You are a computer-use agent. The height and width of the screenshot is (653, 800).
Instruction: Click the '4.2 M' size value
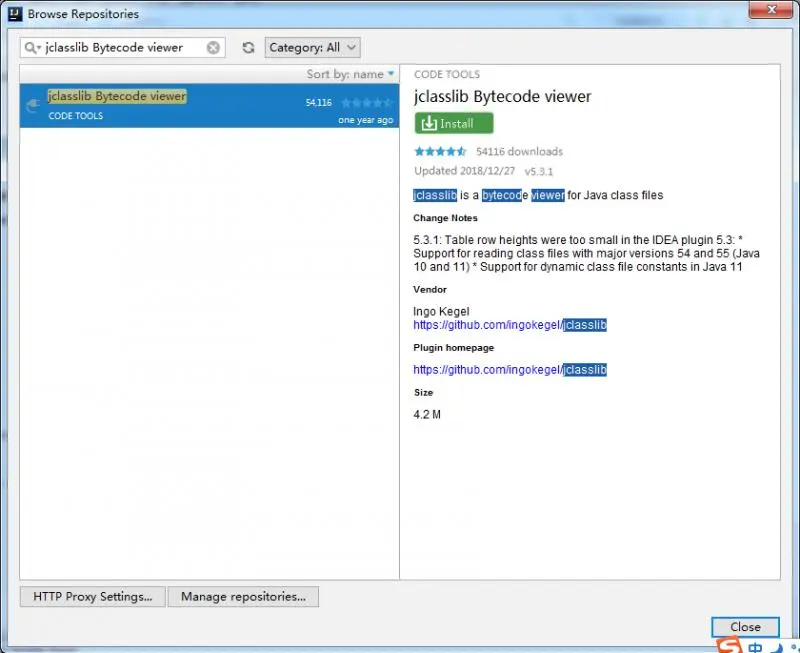click(427, 415)
